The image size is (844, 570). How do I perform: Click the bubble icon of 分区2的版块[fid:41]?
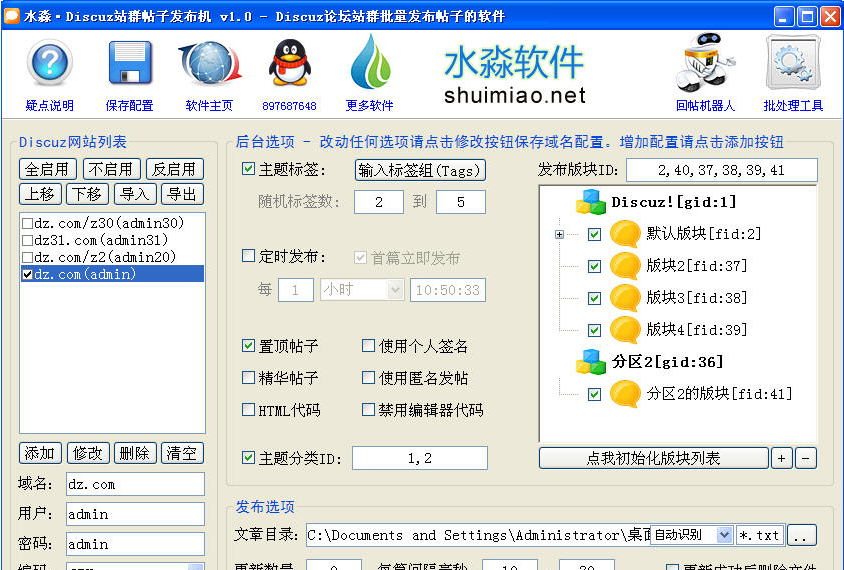[x=625, y=394]
